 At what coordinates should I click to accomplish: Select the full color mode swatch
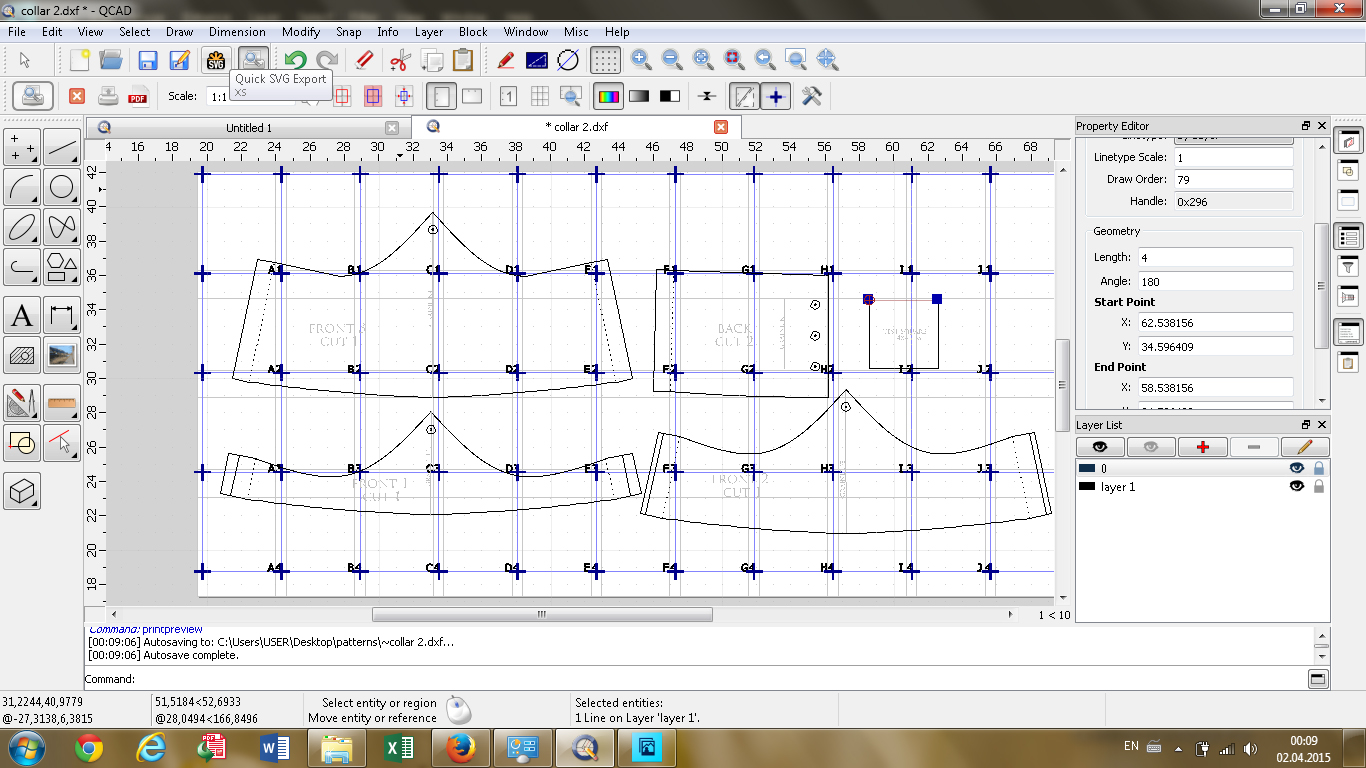pos(607,96)
